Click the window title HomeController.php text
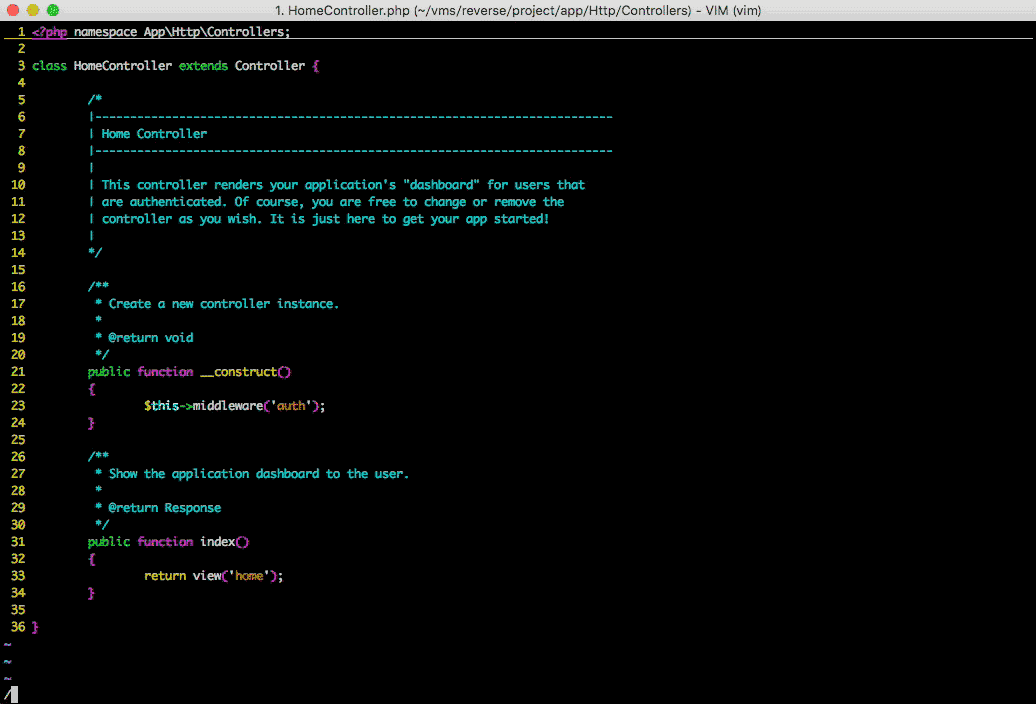 pos(518,11)
